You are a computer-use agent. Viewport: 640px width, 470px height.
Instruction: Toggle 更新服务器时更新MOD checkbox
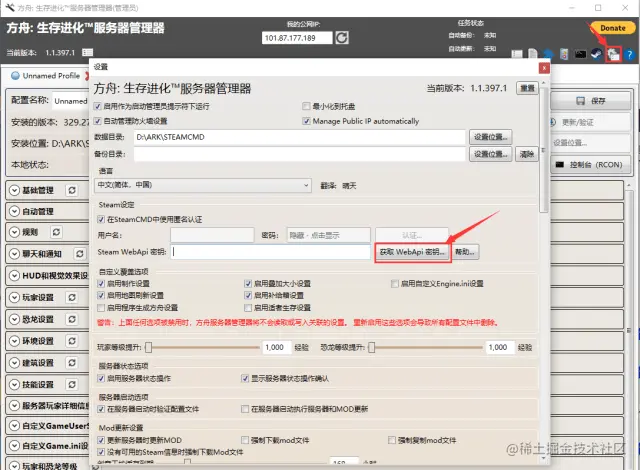(101, 440)
